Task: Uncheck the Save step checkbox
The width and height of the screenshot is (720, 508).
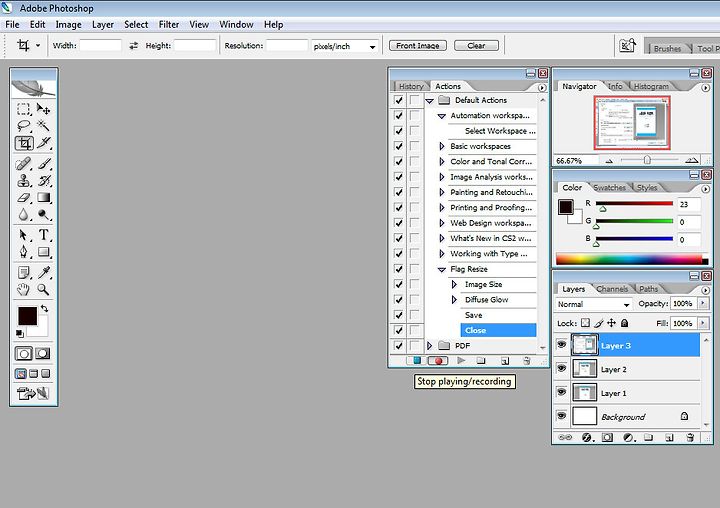Action: pos(399,315)
